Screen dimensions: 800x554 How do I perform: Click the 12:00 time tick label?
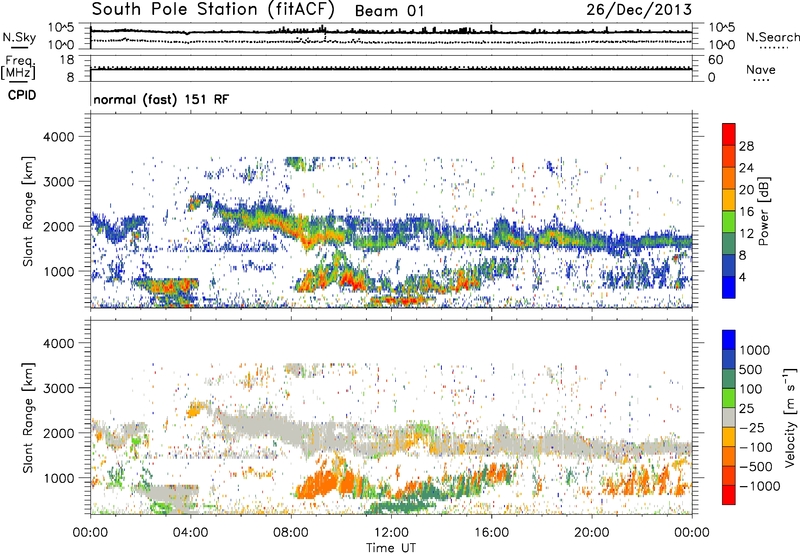(x=391, y=533)
